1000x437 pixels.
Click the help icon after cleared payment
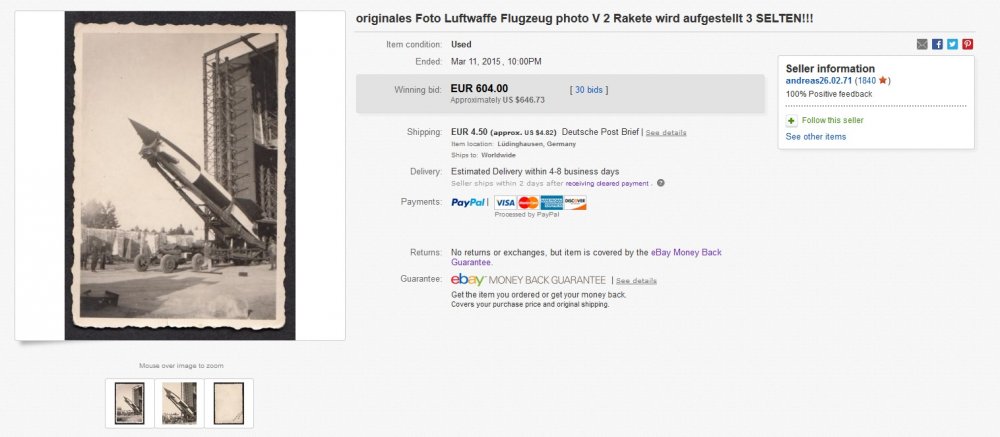(x=661, y=183)
